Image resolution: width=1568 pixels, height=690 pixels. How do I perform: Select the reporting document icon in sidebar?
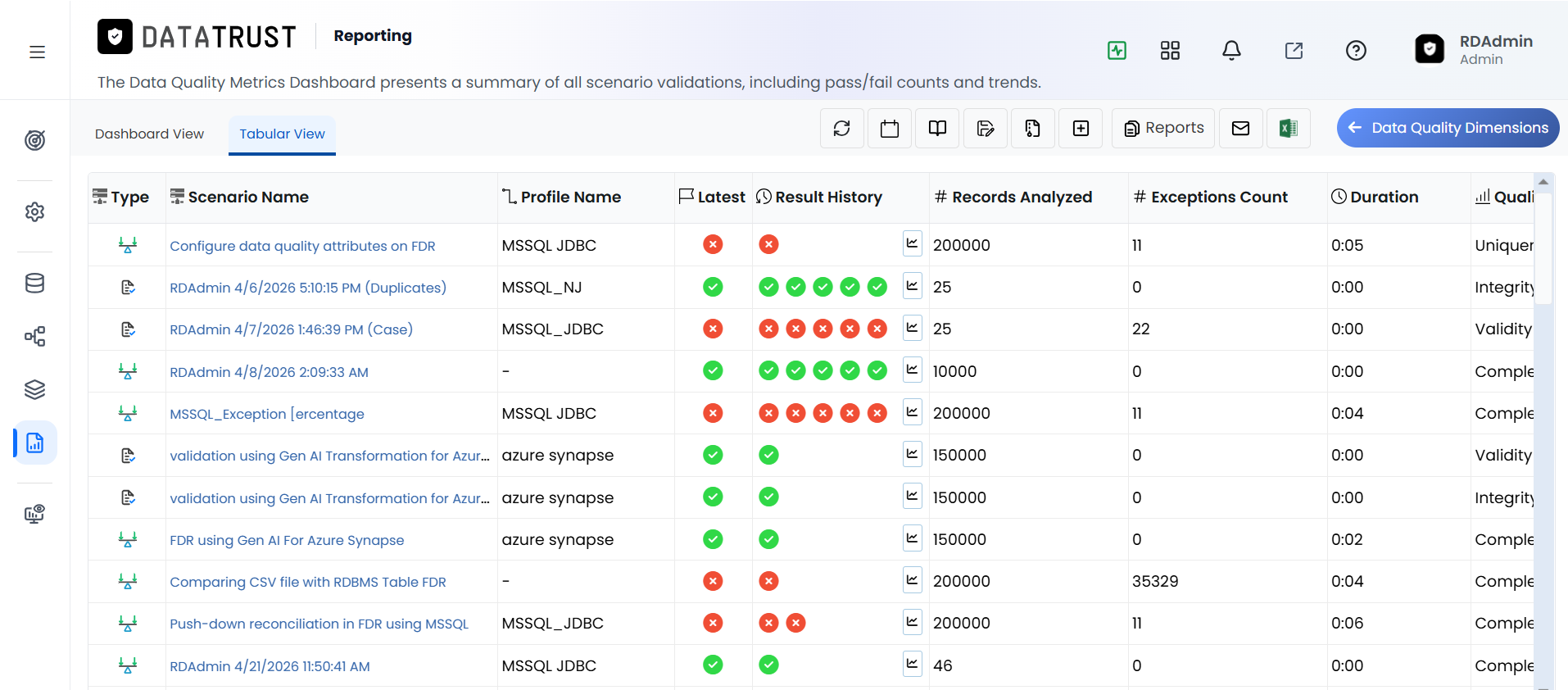(x=35, y=443)
